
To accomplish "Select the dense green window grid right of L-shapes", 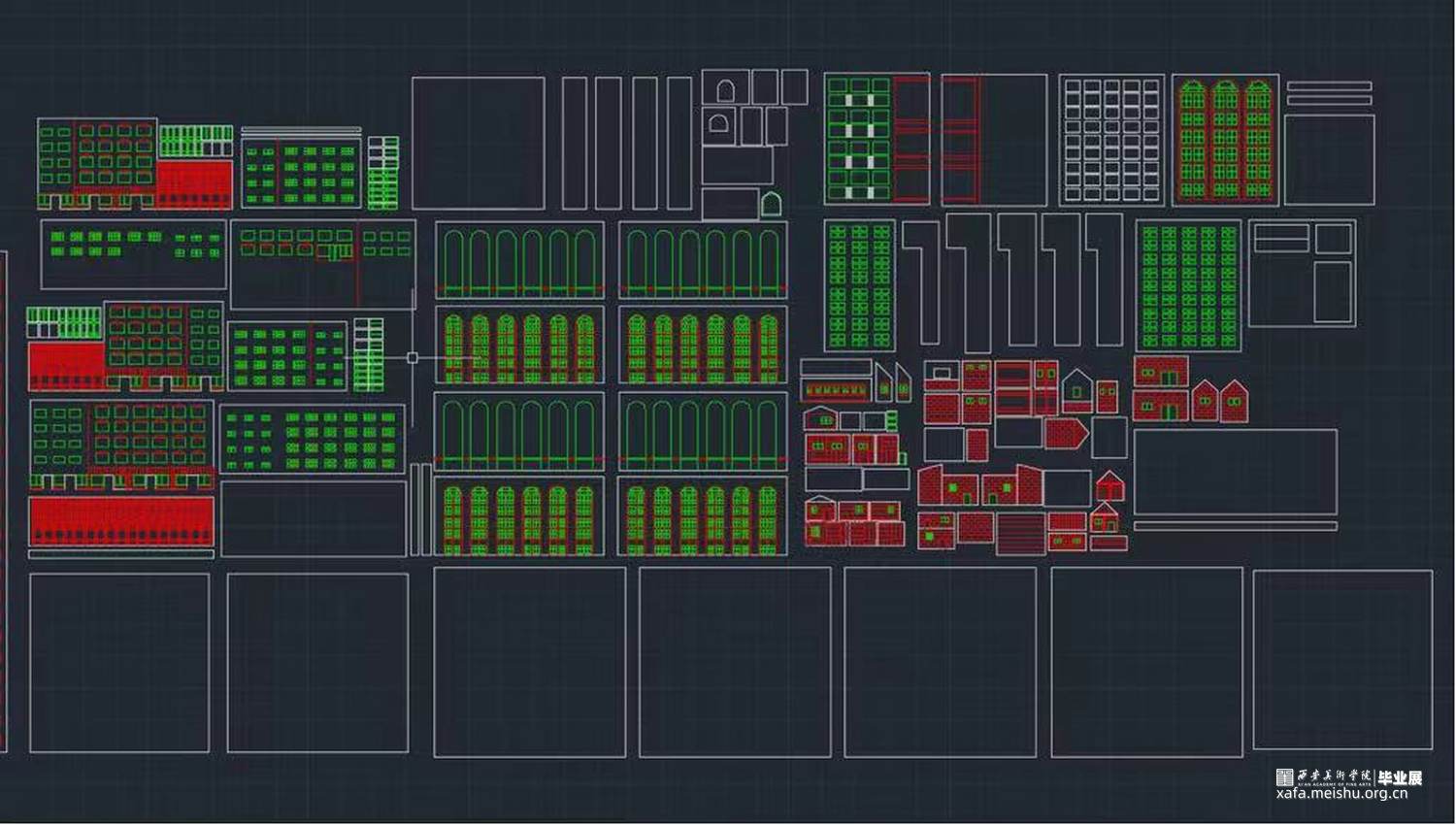I will coord(1188,286).
